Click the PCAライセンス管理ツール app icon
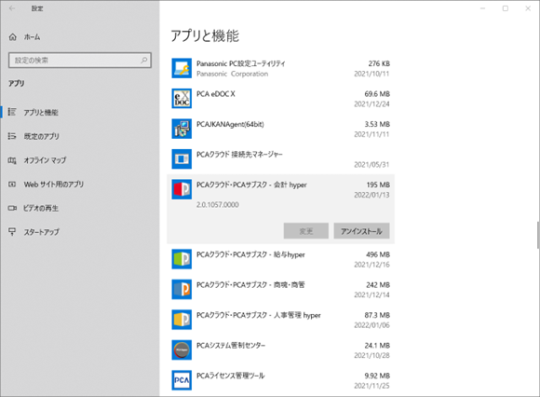The width and height of the screenshot is (540, 397). [181, 380]
